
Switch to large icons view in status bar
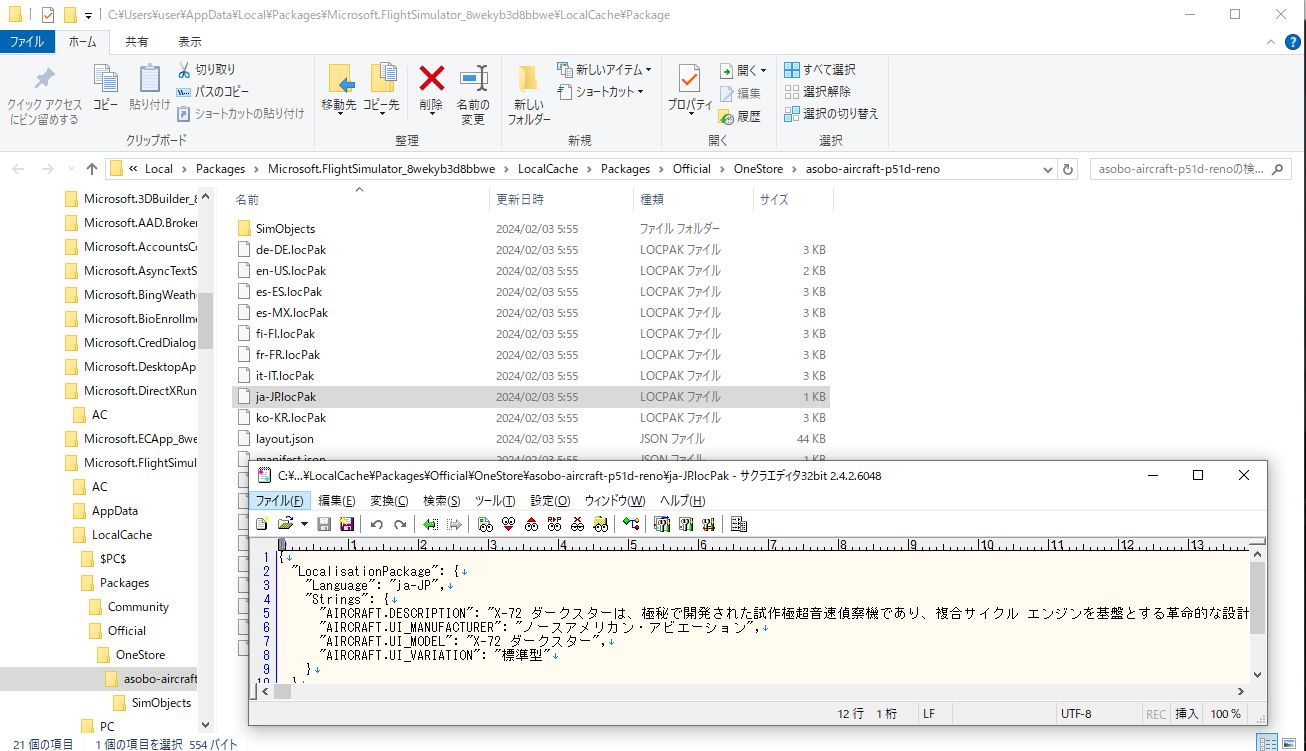pyautogui.click(x=1289, y=743)
